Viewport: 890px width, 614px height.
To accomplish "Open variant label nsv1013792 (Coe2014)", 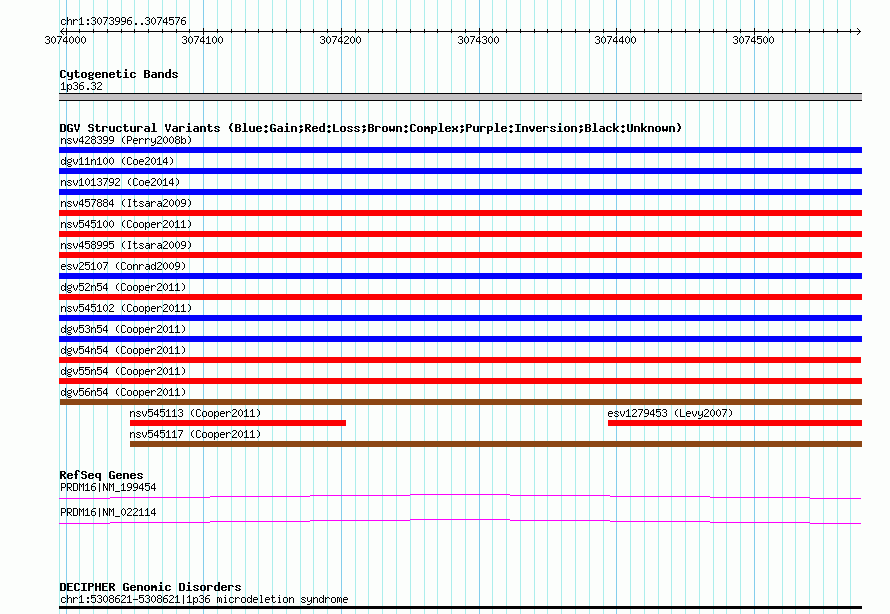I will pyautogui.click(x=120, y=182).
